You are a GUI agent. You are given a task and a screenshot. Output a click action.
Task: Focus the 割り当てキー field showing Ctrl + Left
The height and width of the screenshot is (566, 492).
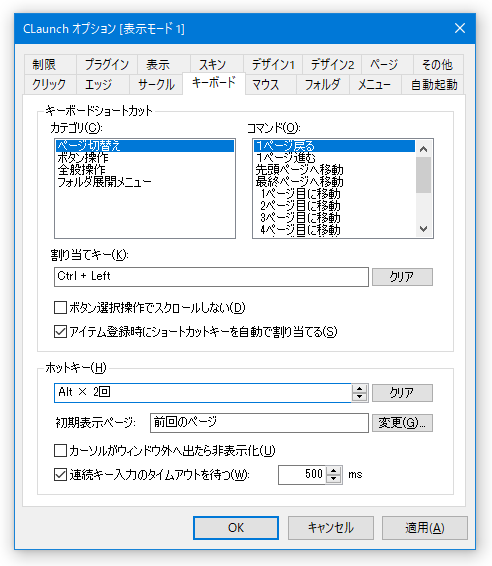click(211, 277)
